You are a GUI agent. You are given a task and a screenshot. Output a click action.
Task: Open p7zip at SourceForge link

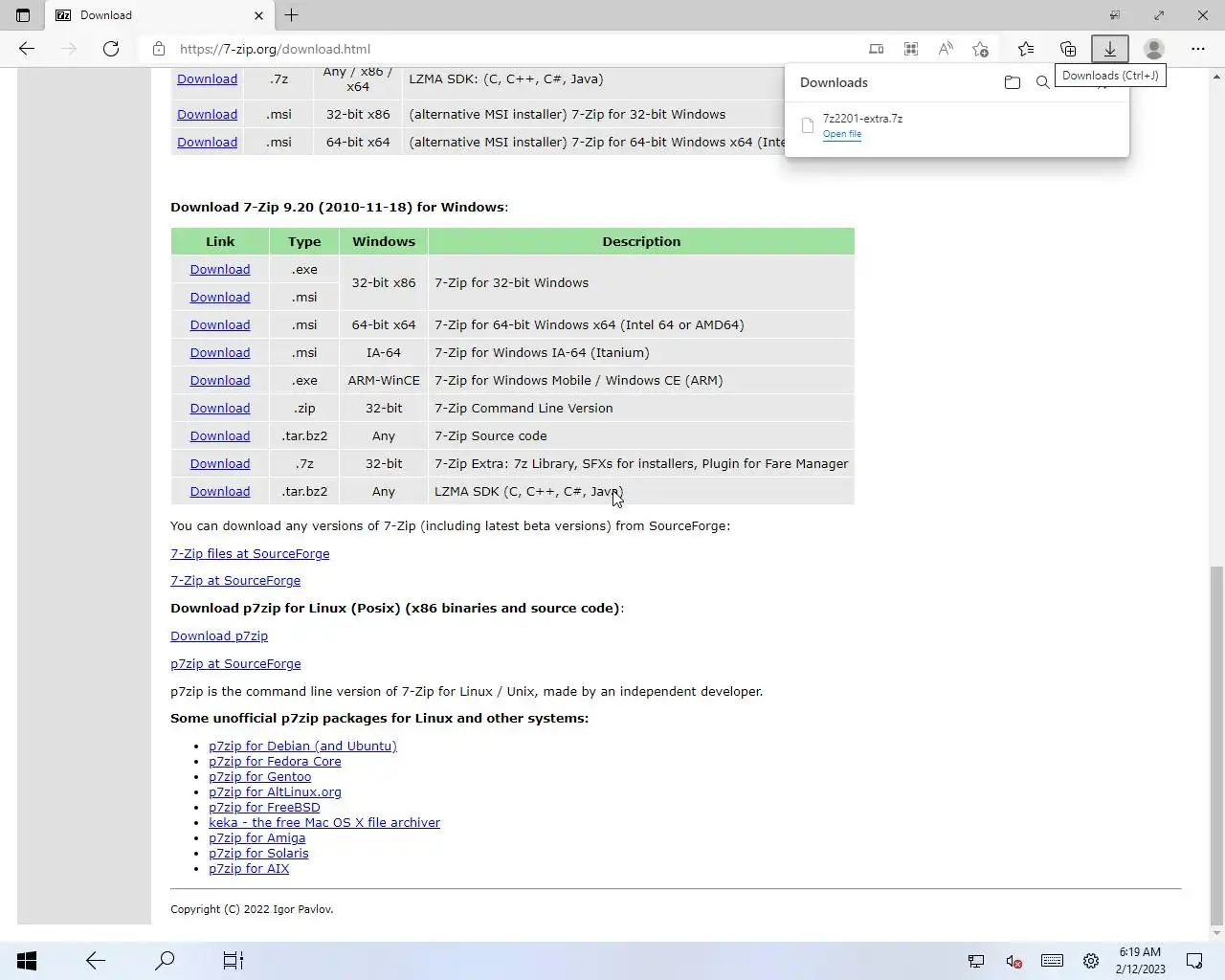235,663
